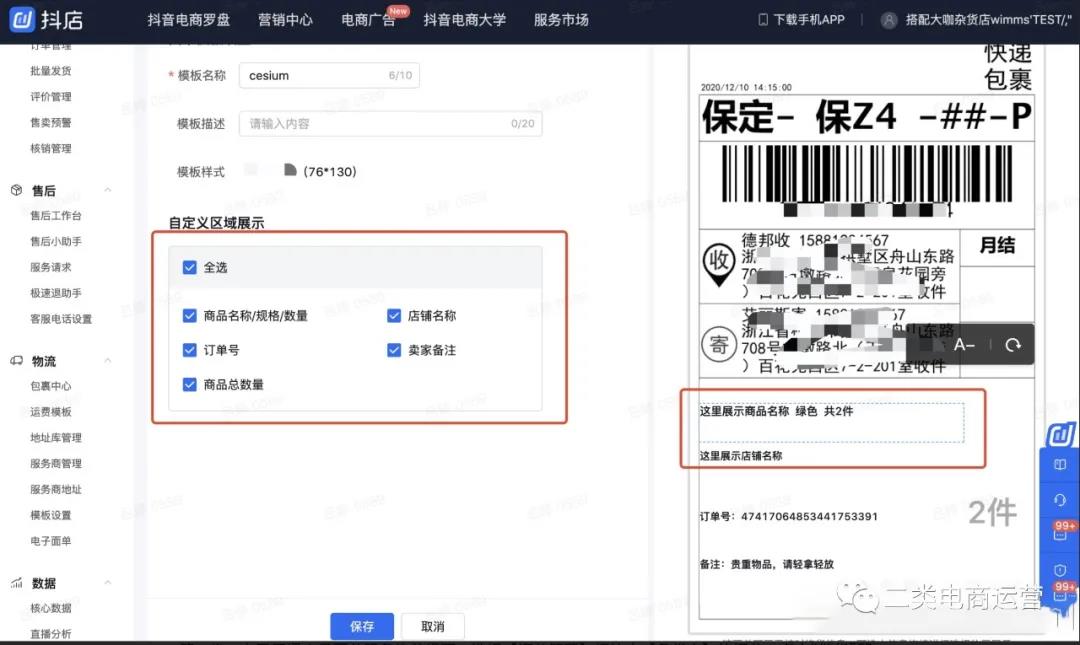Viewport: 1080px width, 645px height.
Task: Open 电商广告 in top navigation
Action: click(368, 20)
